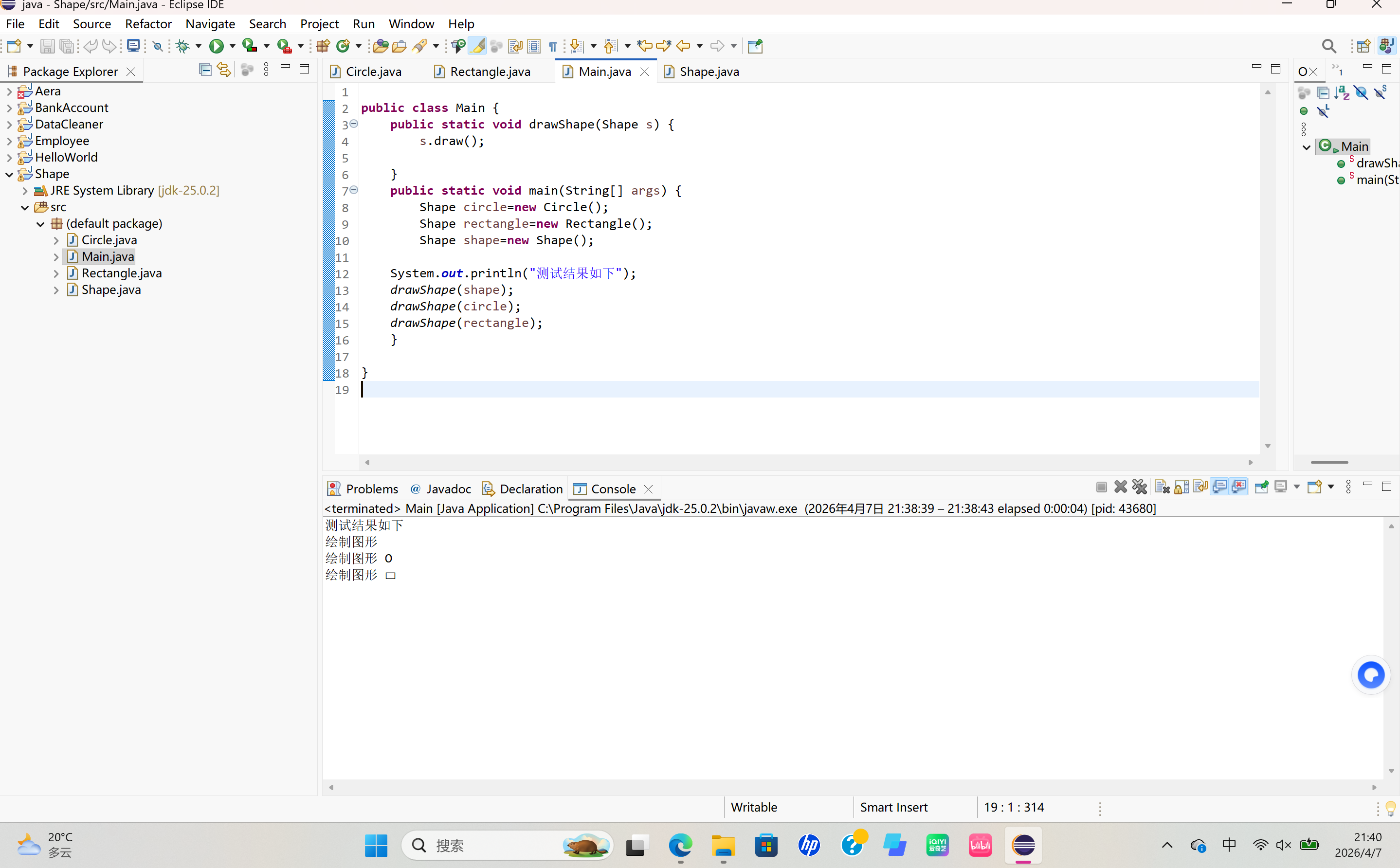Collapse all in Package Explorer
Image resolution: width=1400 pixels, height=868 pixels.
coord(204,70)
